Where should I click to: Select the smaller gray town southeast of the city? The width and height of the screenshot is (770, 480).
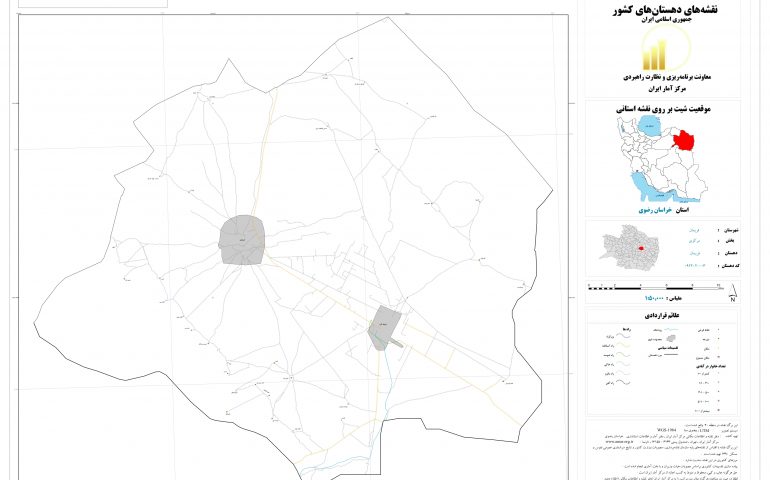point(383,326)
